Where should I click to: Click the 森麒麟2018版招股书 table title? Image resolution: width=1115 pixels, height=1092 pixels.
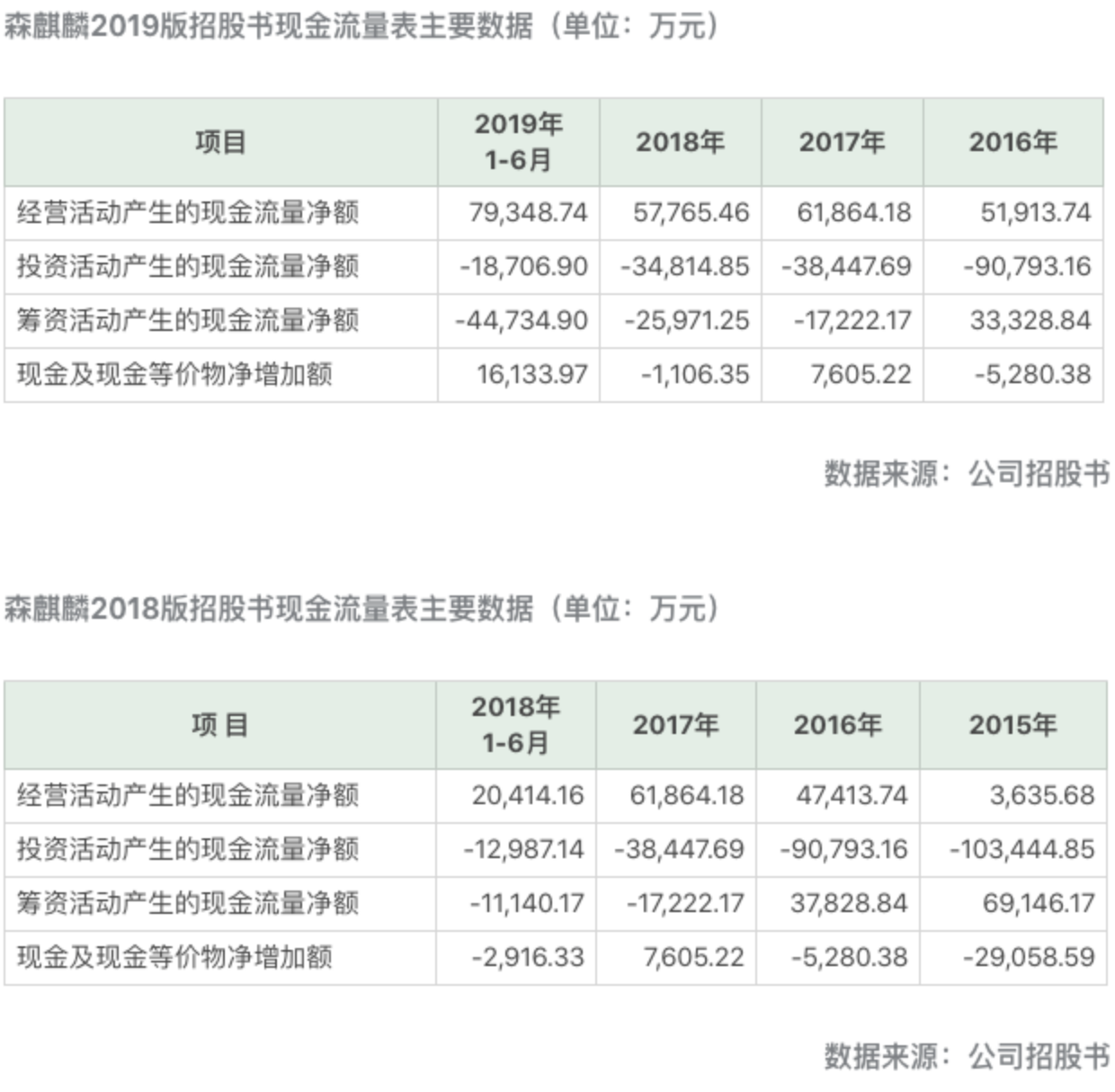click(361, 609)
